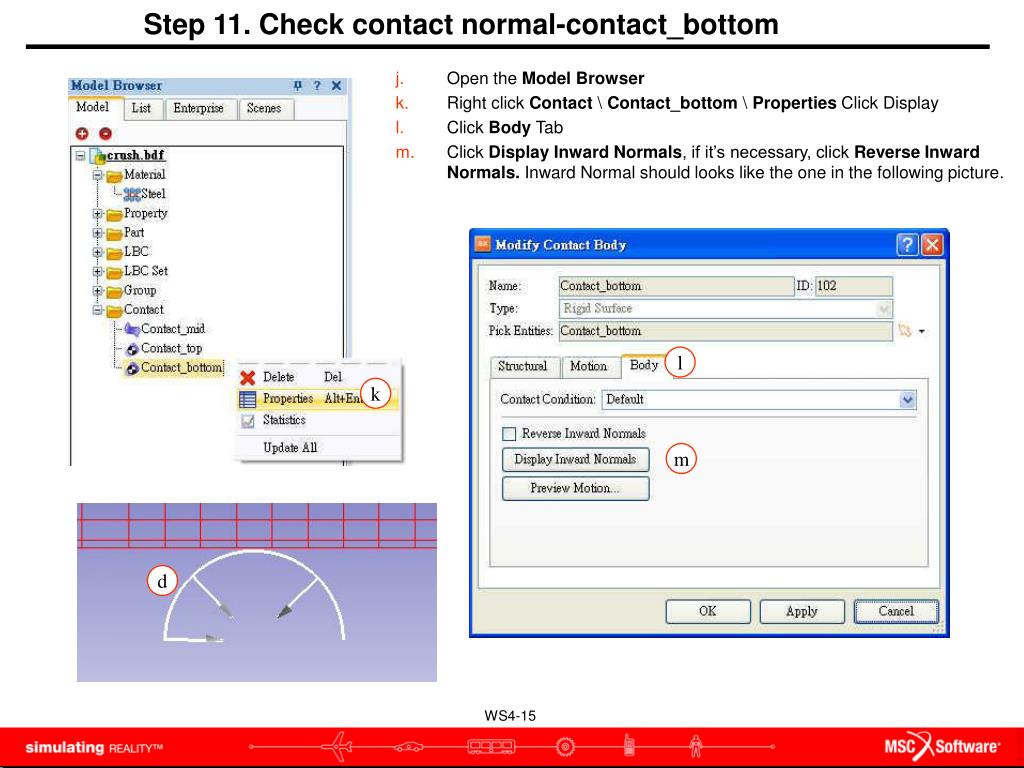
Task: Click the Material folder icon
Action: [x=114, y=175]
